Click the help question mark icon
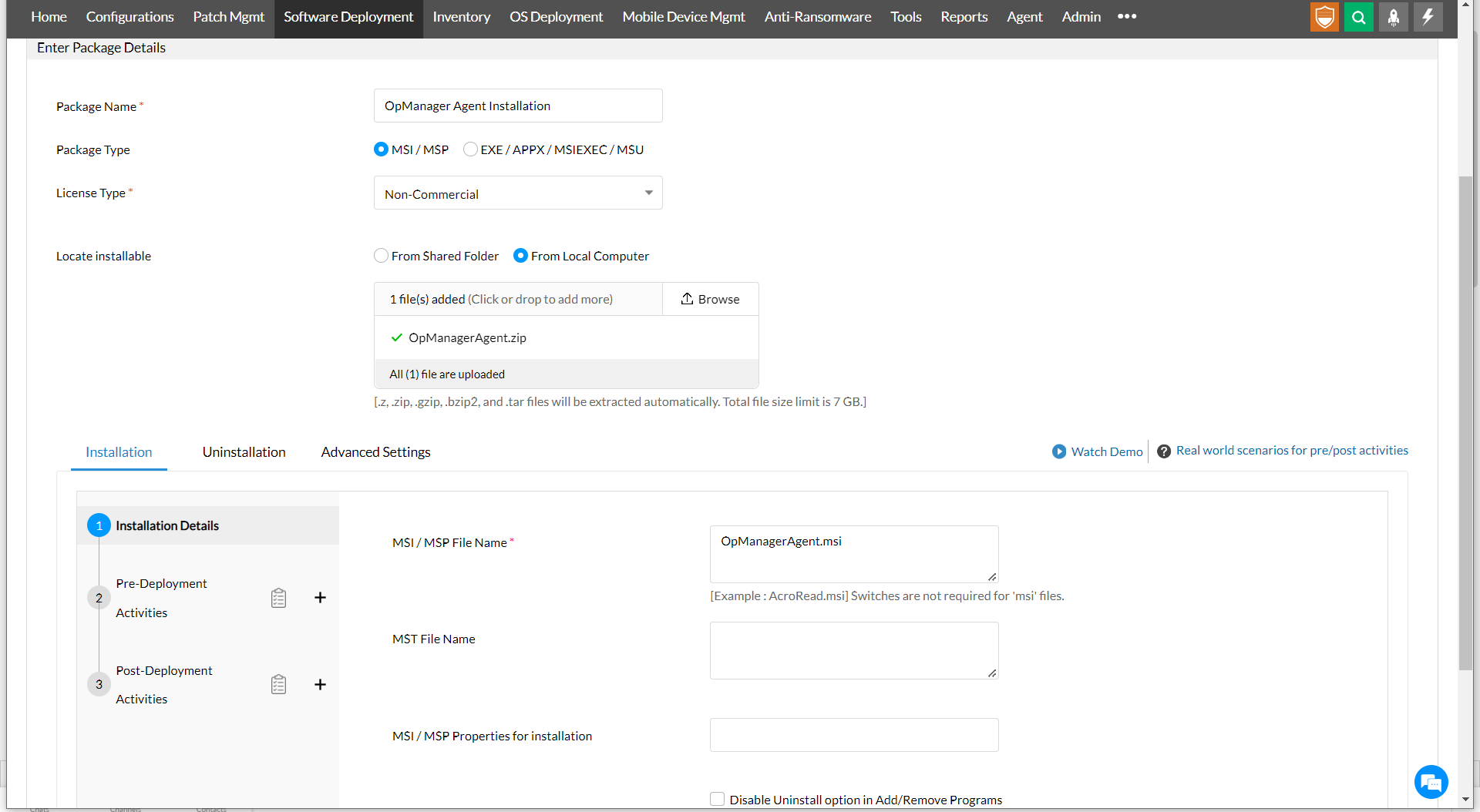The image size is (1480, 812). [1164, 451]
